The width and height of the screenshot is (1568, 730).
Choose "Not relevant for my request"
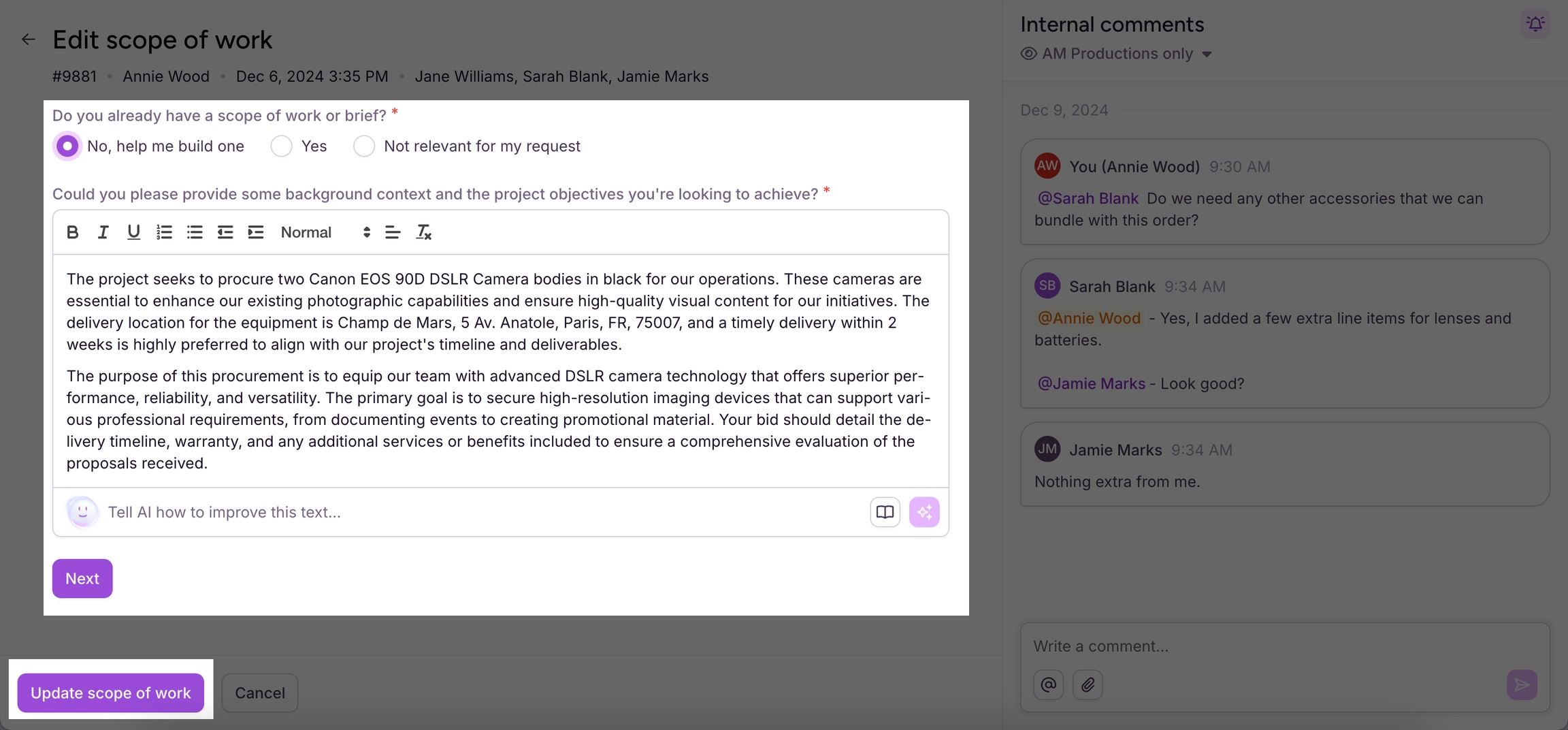pos(365,146)
